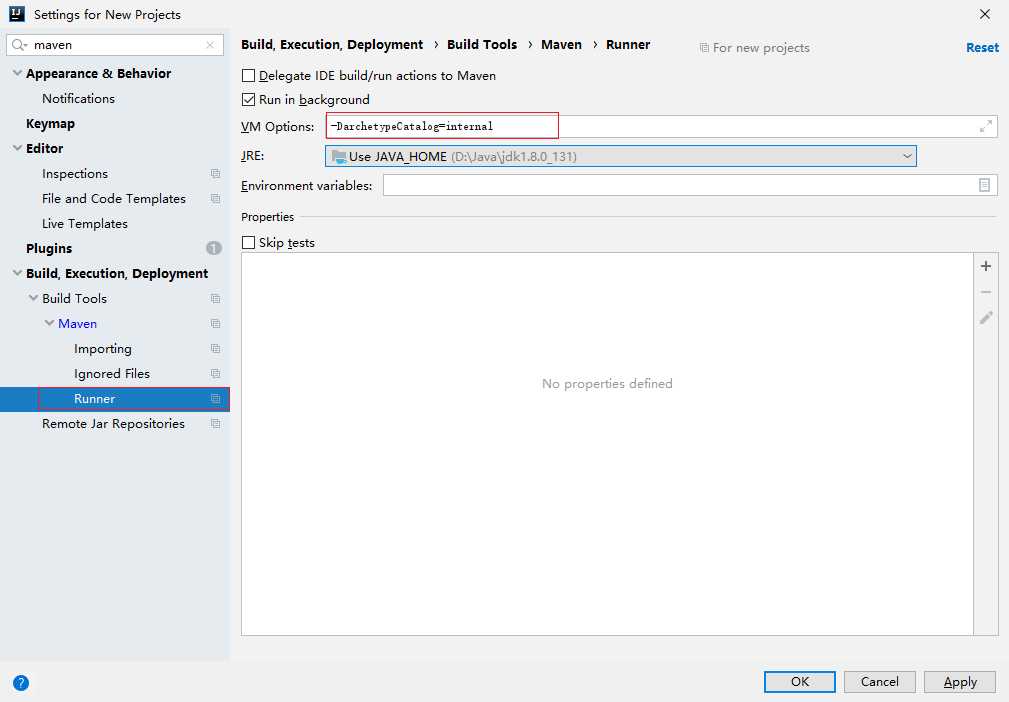Viewport: 1009px width, 702px height.
Task: Click the For new projects icon
Action: (704, 48)
